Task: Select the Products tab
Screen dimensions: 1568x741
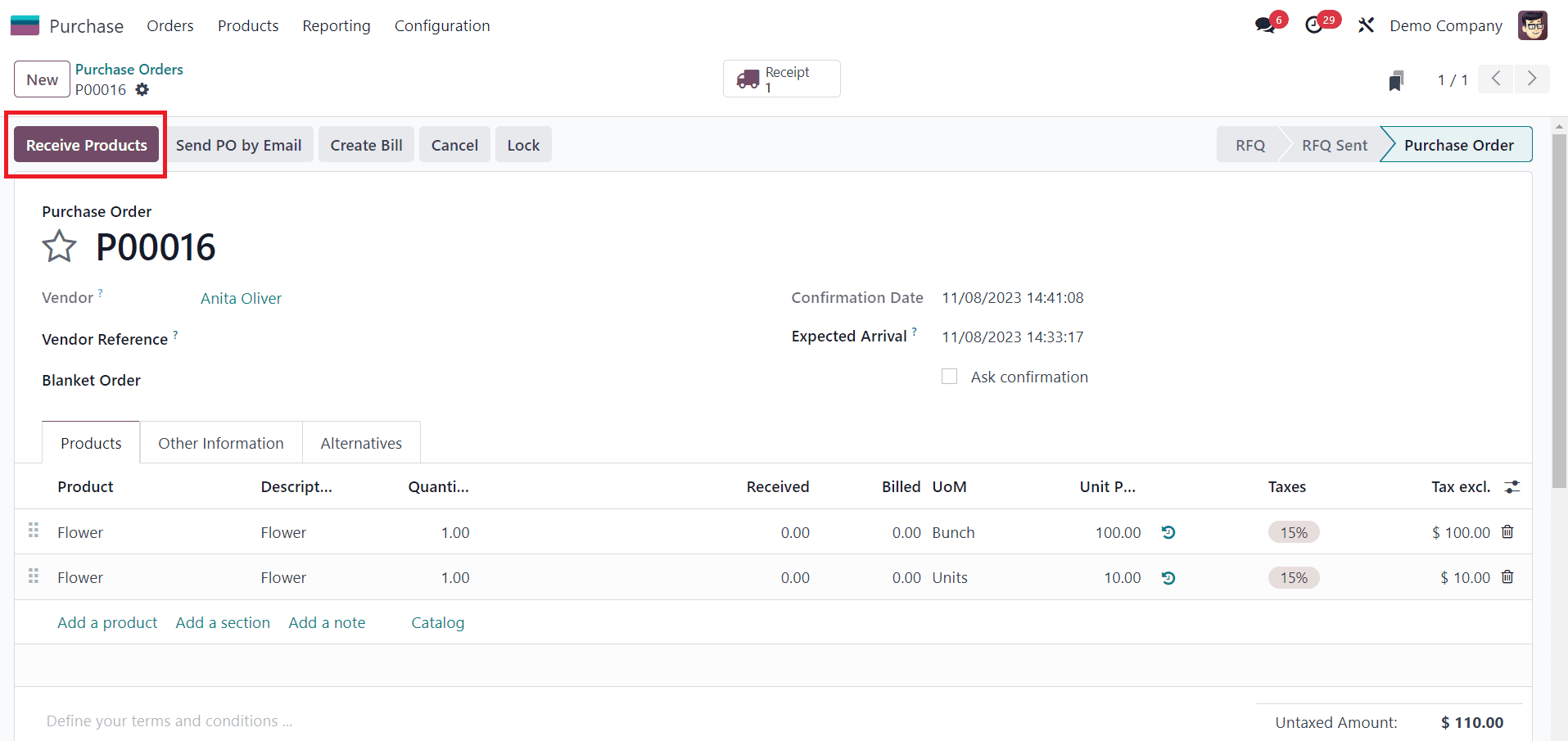Action: tap(91, 443)
